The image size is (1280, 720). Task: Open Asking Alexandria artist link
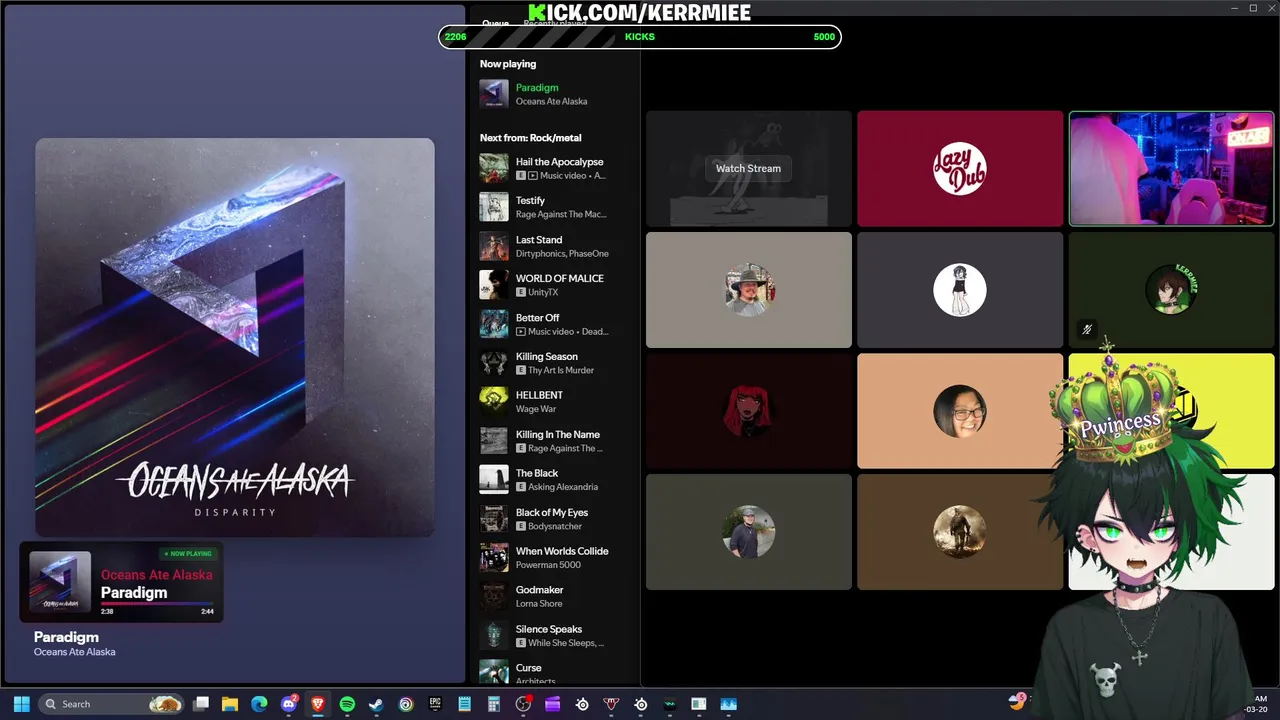pos(563,487)
